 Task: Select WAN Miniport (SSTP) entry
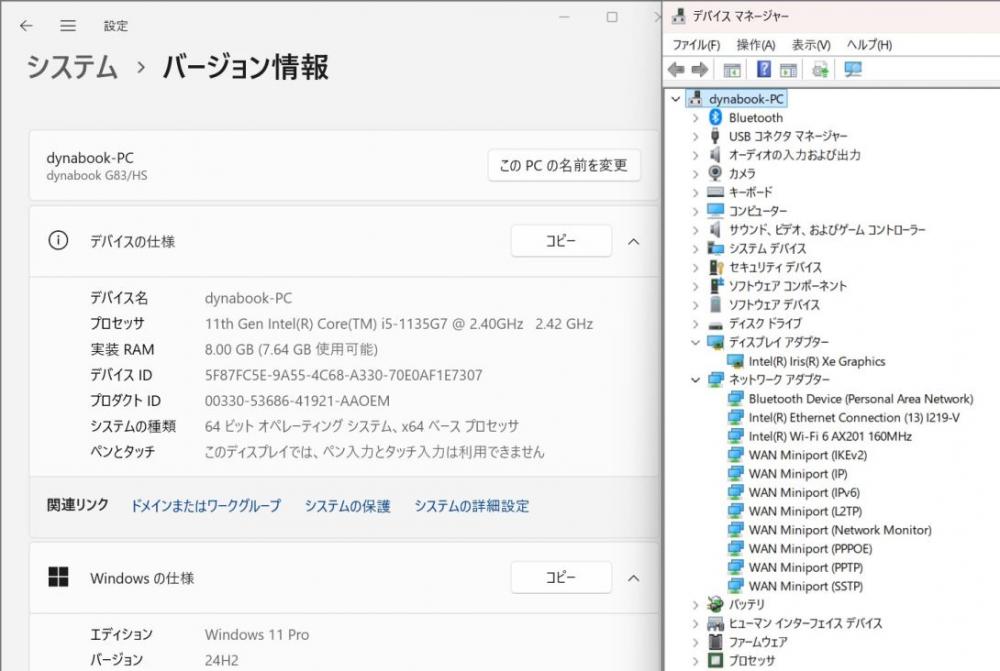tap(805, 586)
